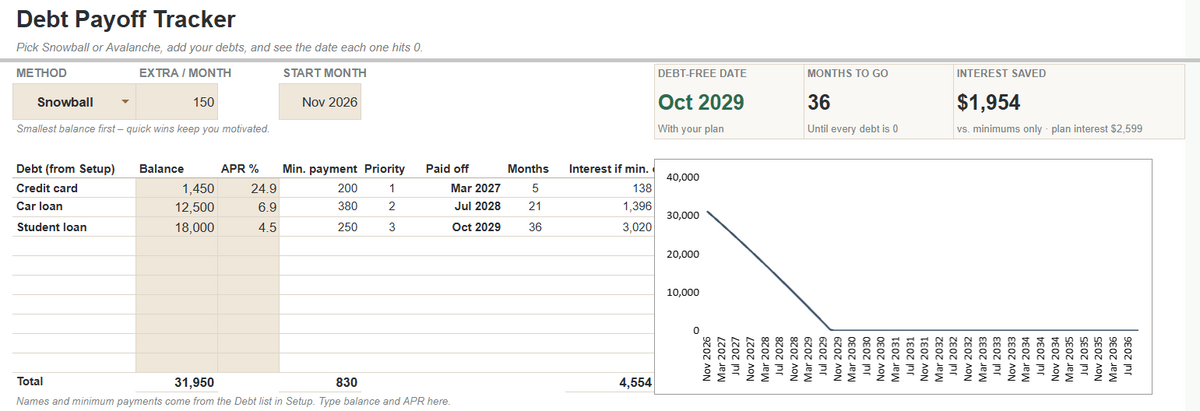This screenshot has width=1200, height=411.
Task: Select Student loan APR cell 4.5
Action: click(x=248, y=227)
